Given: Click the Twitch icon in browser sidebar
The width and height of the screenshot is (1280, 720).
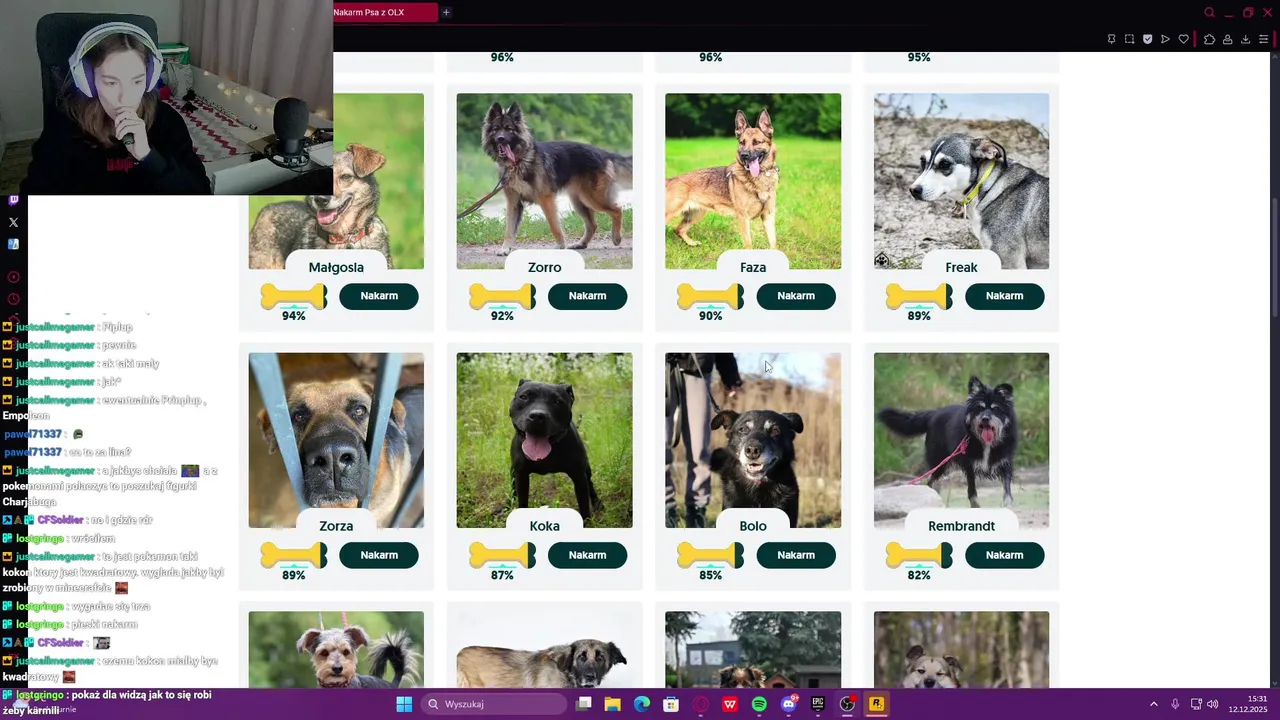Looking at the screenshot, I should [x=13, y=200].
